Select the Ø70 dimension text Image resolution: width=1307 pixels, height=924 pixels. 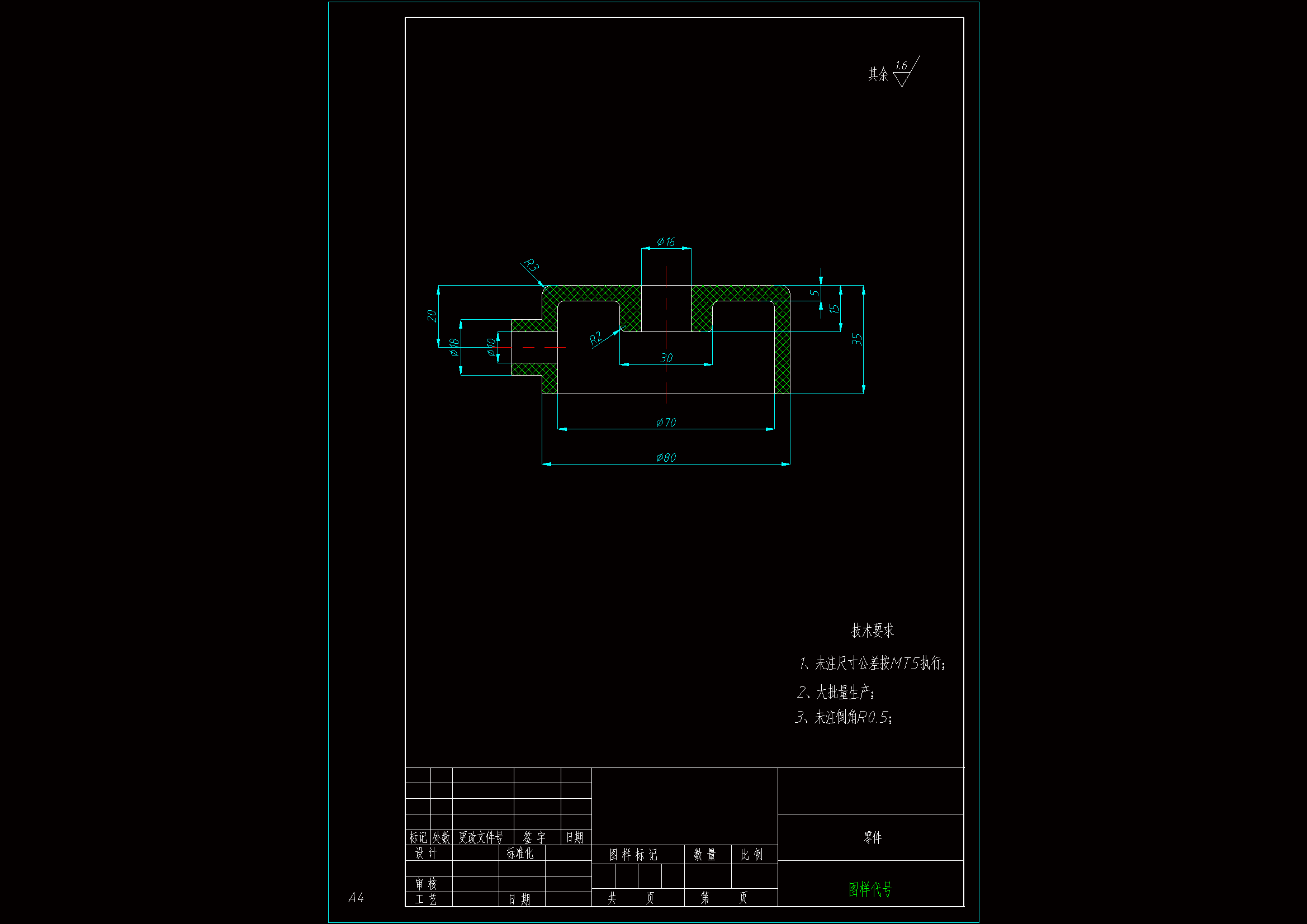665,423
